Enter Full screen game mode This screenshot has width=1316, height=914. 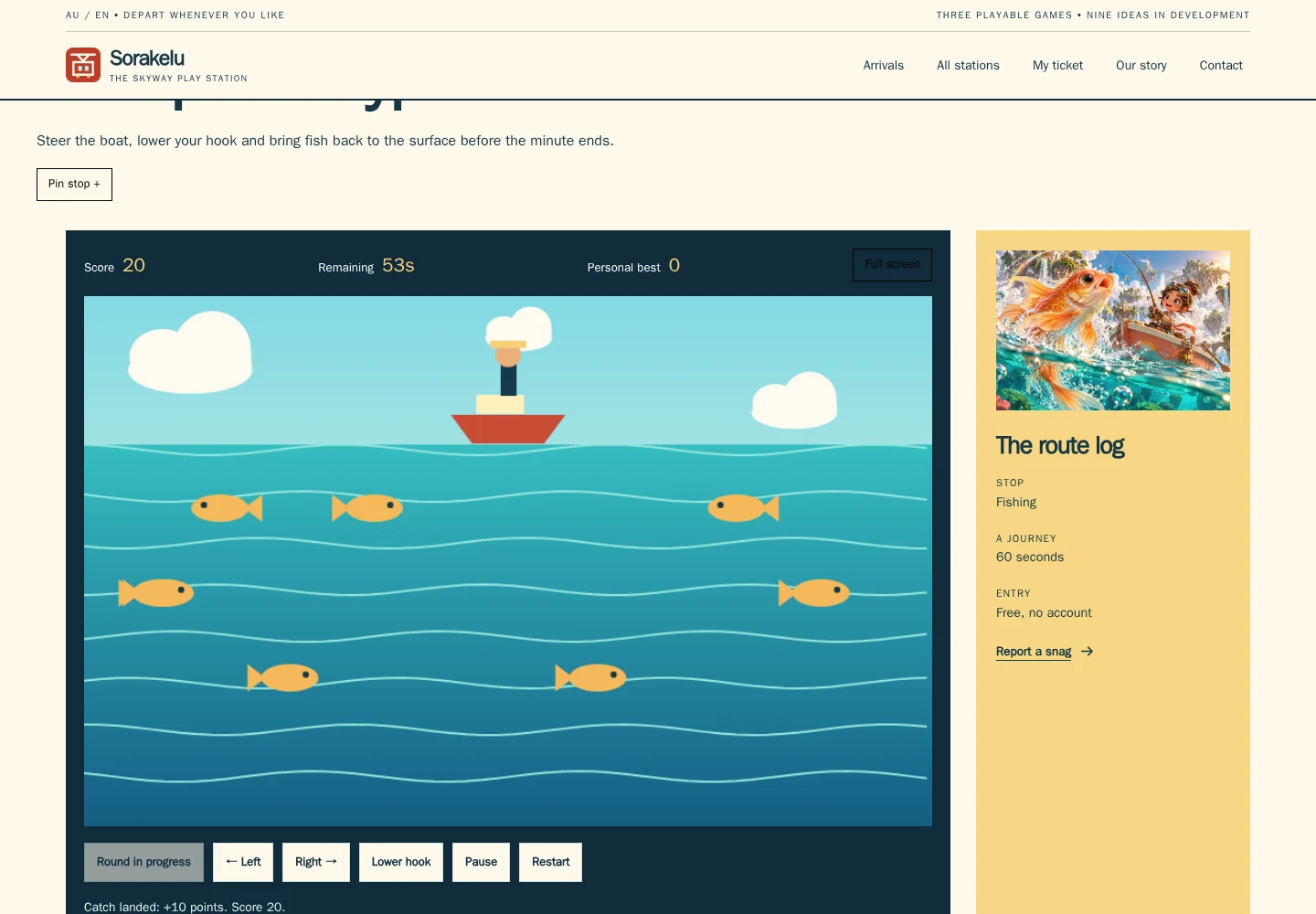(892, 265)
